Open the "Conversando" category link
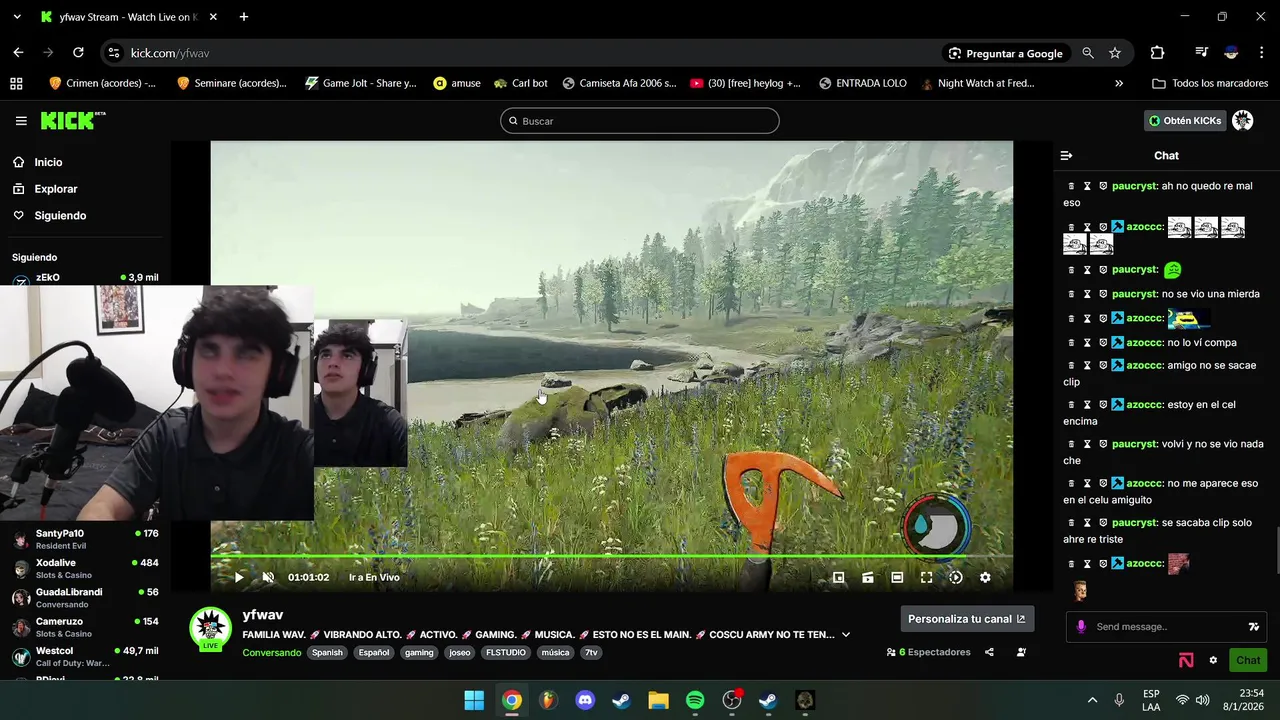 272,653
